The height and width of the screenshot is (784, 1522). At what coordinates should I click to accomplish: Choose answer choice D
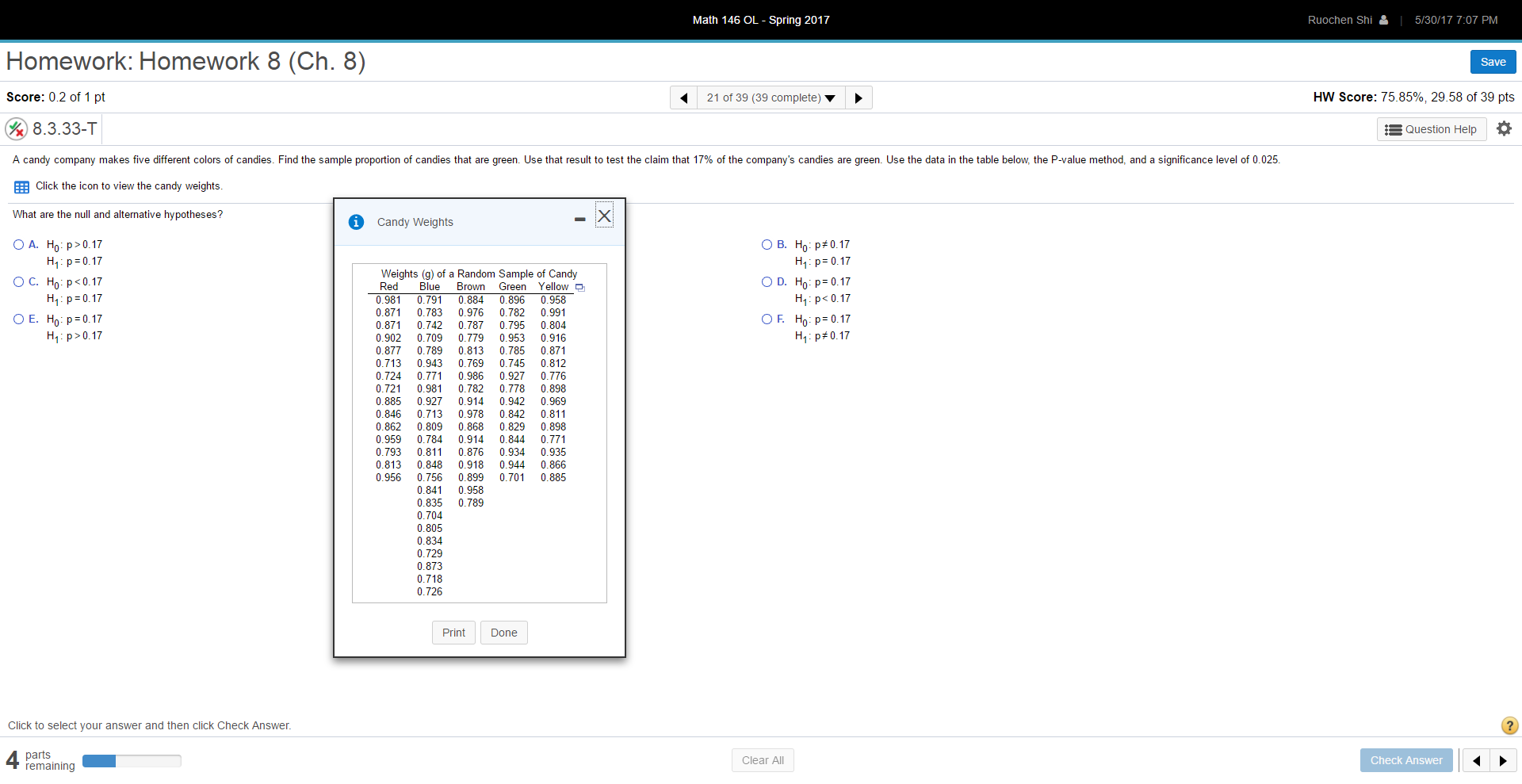point(767,281)
